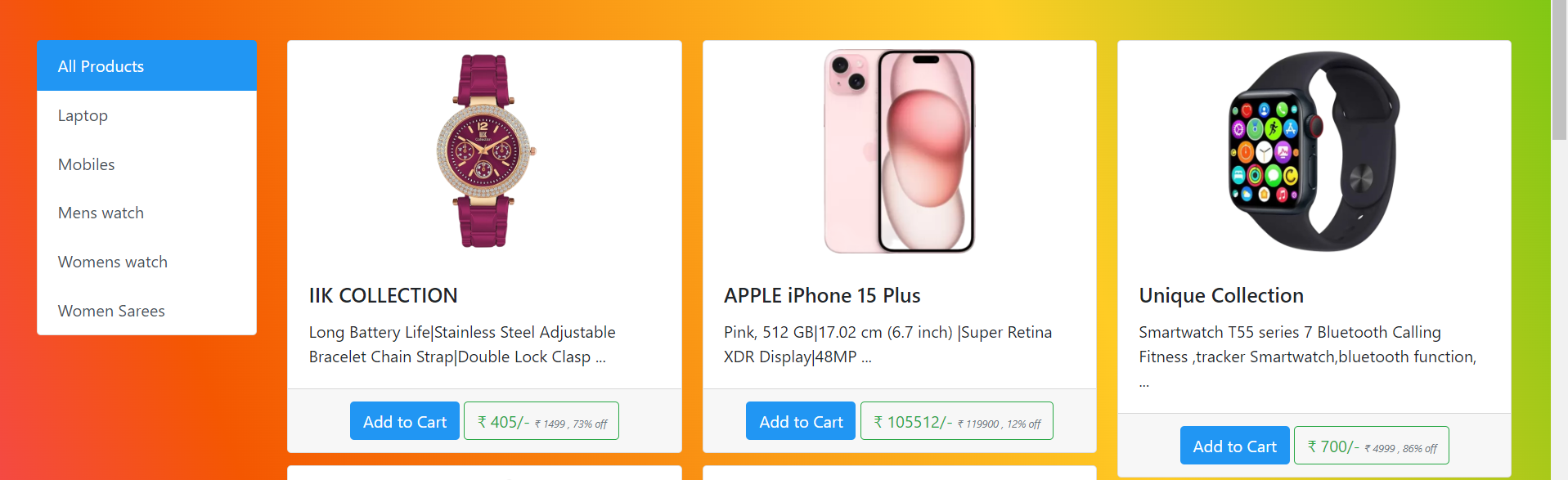Viewport: 1568px width, 480px height.
Task: Click the ₹405 price button
Action: click(541, 421)
